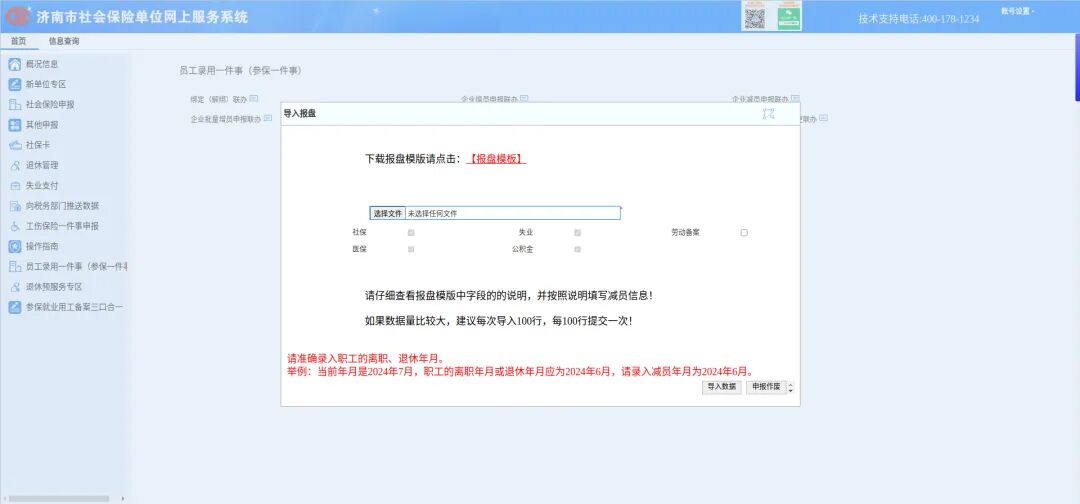This screenshot has height=504, width=1080.
Task: Go to the 首页 tab
Action: pos(18,41)
